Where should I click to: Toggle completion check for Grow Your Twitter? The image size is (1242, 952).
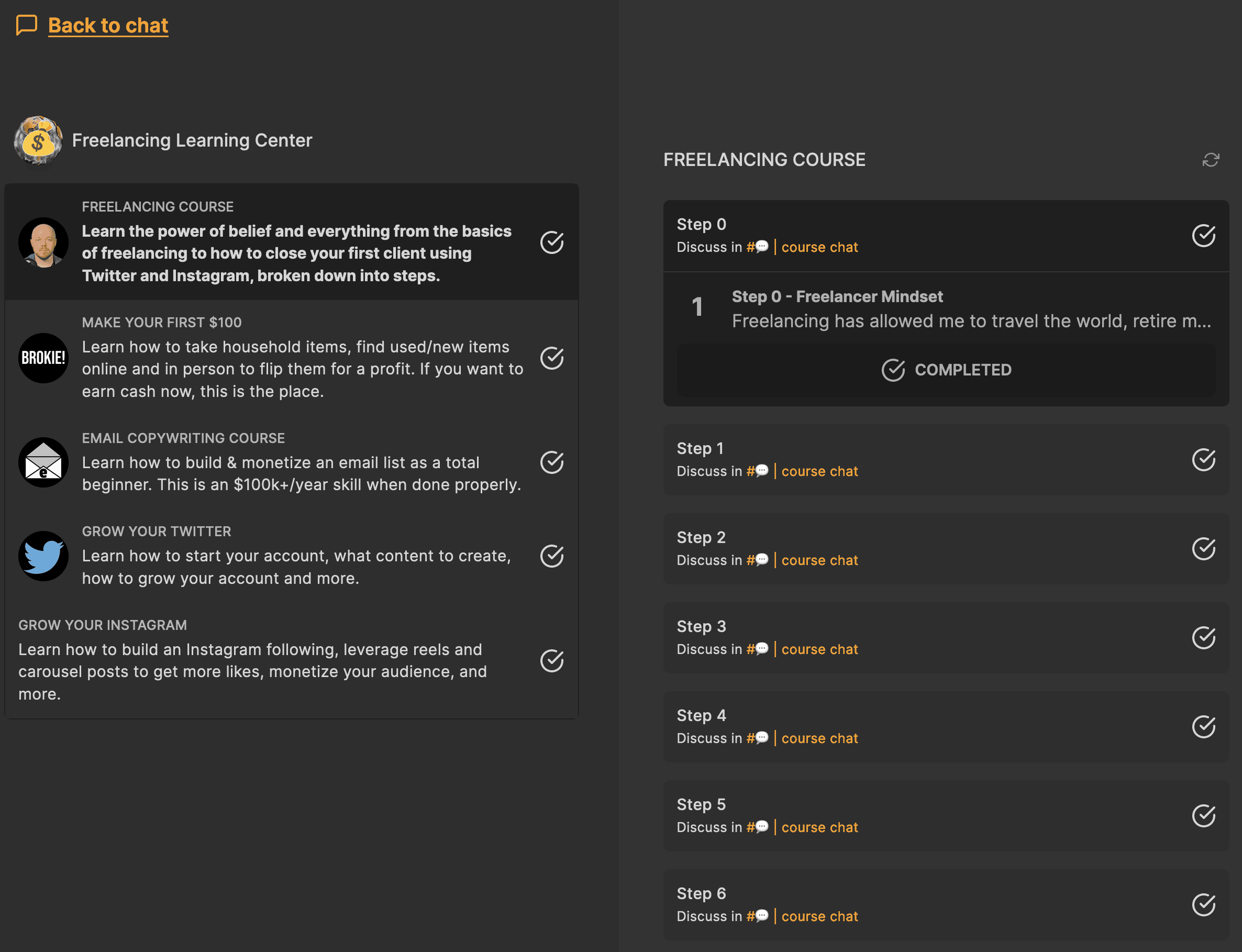[551, 556]
